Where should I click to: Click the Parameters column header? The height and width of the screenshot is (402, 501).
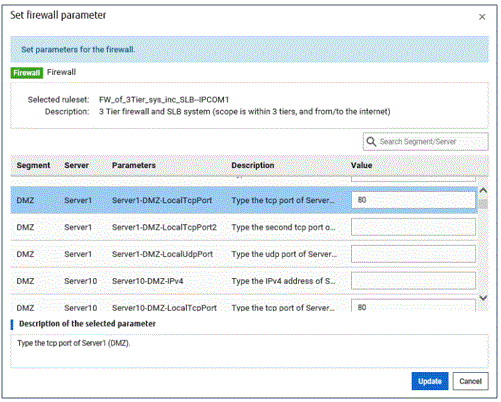pos(134,165)
